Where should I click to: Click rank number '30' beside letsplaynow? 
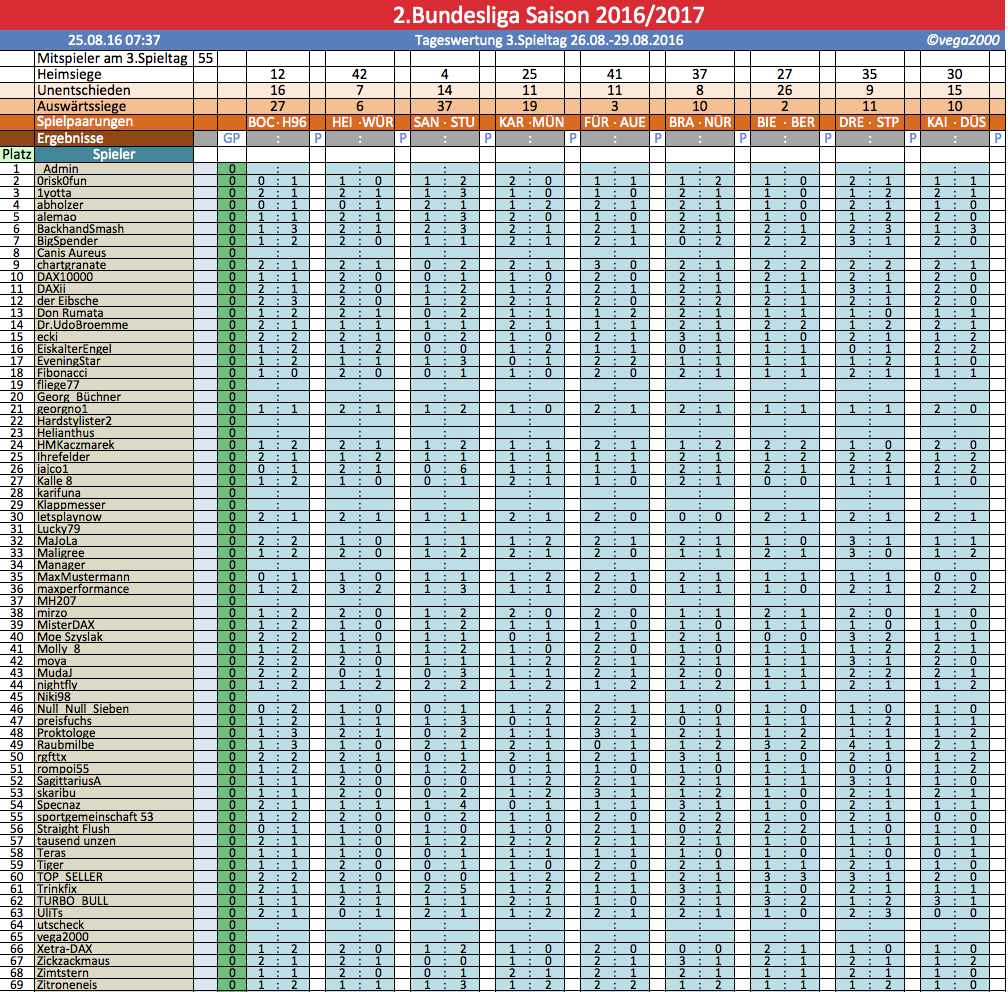coord(17,517)
